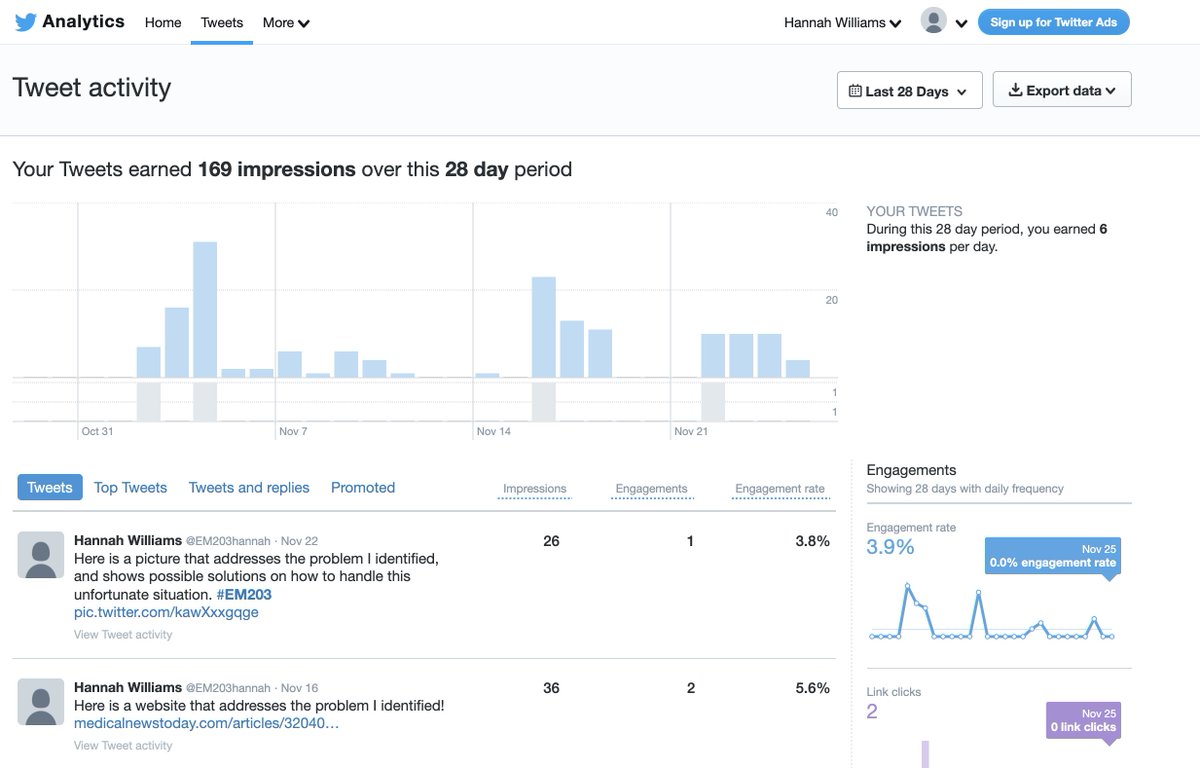Click the YOUR TWEETS sidebar heading
Viewport: 1200px width, 768px height.
tap(914, 211)
